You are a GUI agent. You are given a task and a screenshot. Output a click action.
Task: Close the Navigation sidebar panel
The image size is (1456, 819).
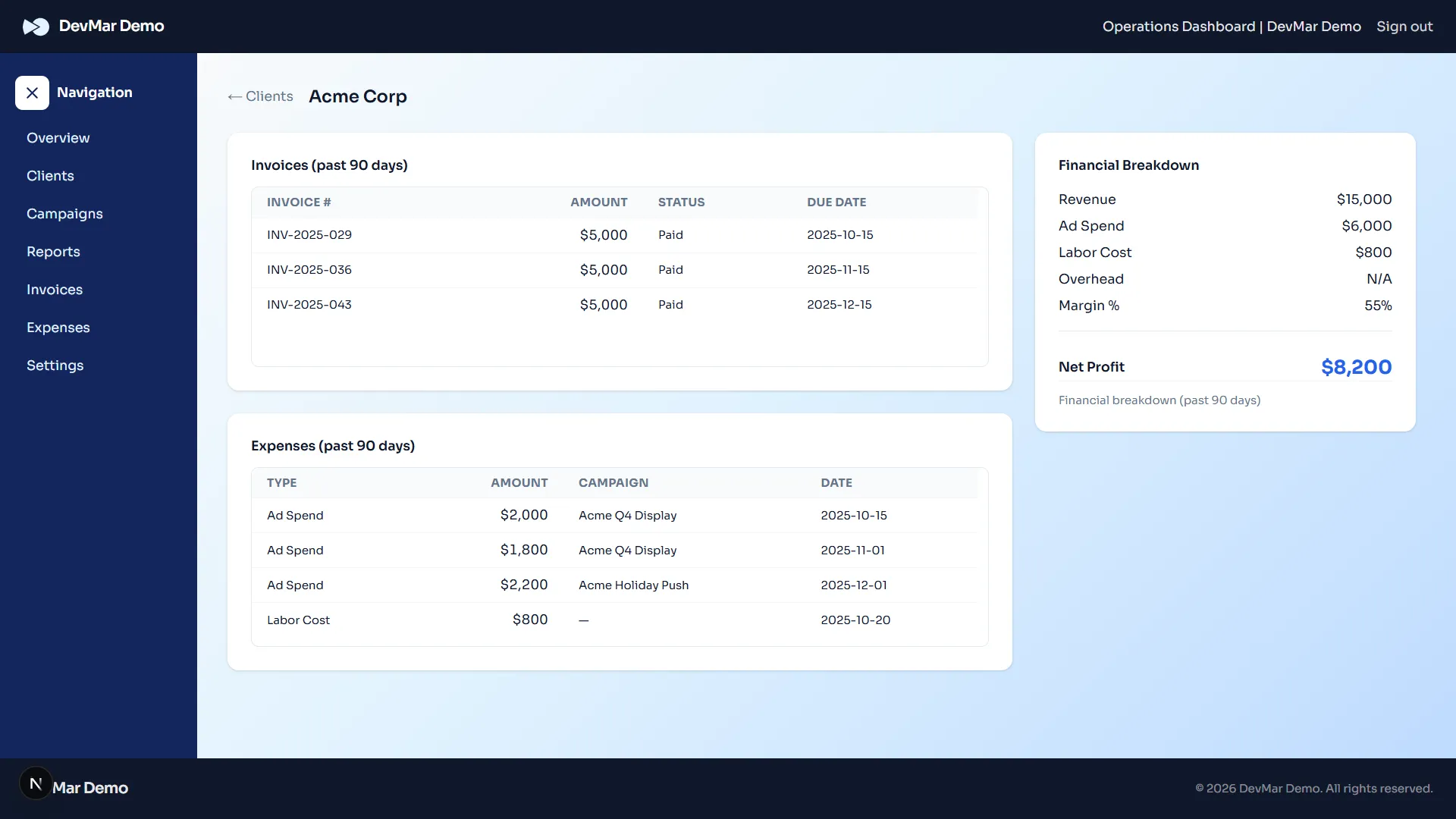(x=32, y=93)
